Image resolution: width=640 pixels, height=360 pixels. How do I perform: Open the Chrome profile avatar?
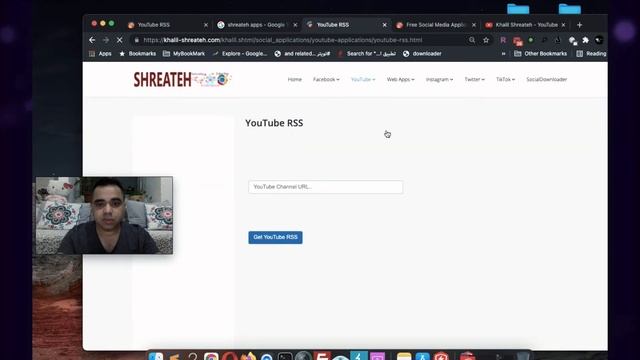599,40
